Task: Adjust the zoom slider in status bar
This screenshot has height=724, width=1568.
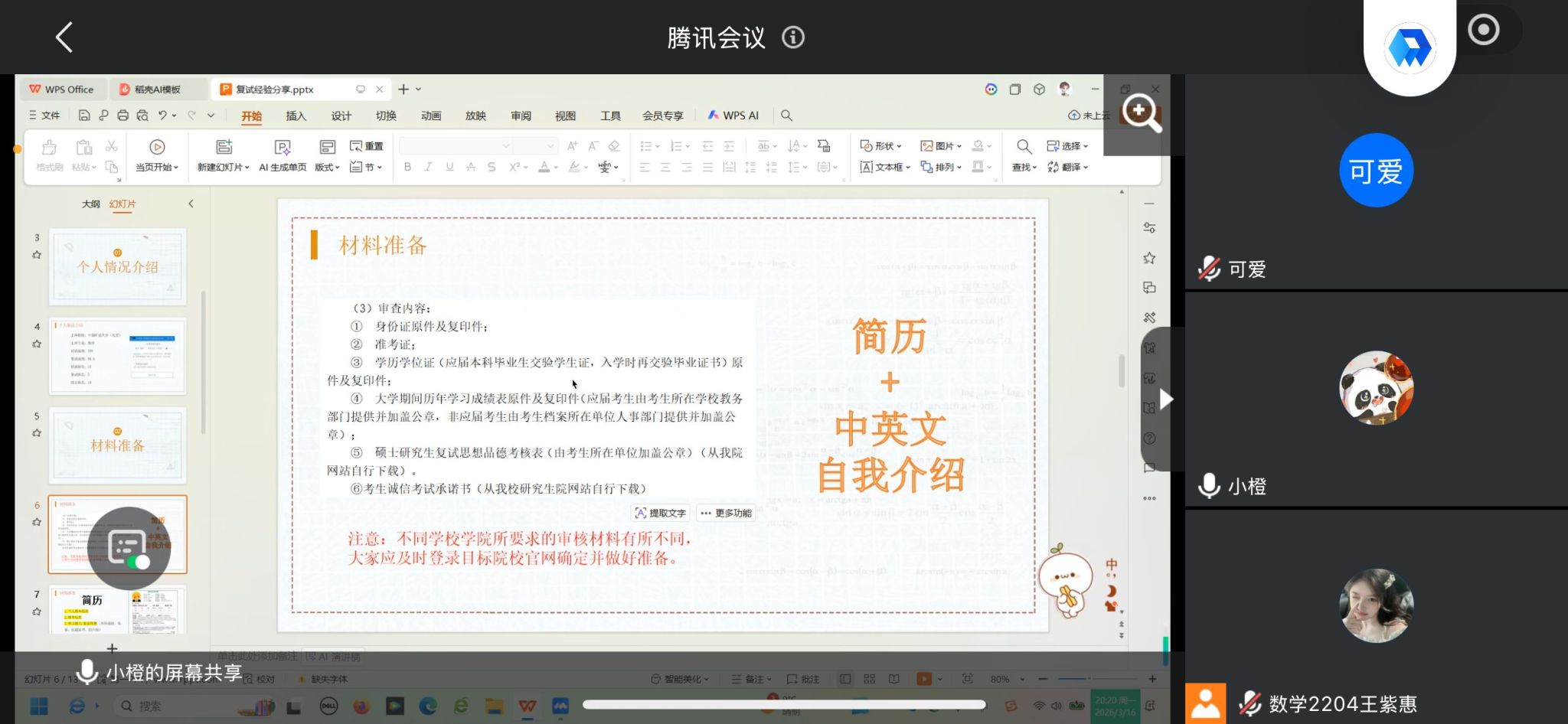Action: click(x=1089, y=679)
